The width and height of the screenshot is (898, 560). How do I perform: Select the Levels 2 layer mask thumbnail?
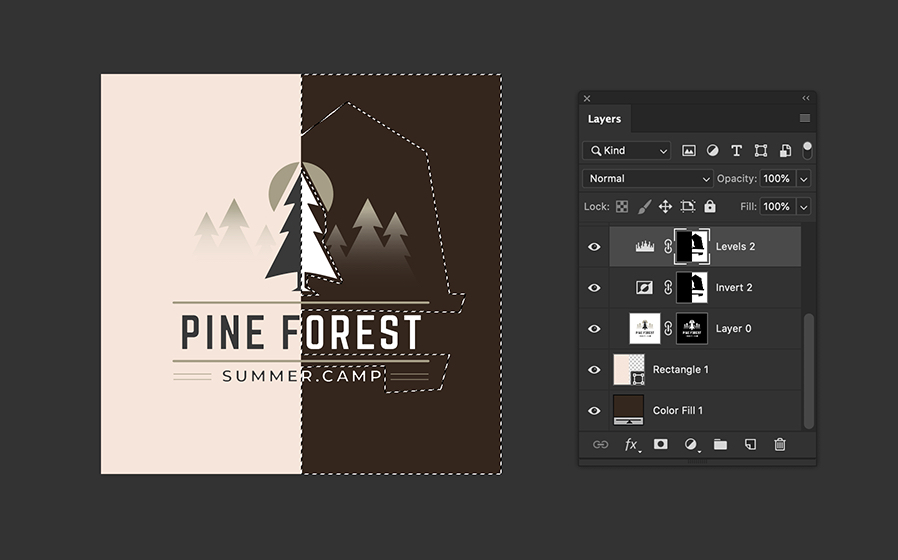692,247
